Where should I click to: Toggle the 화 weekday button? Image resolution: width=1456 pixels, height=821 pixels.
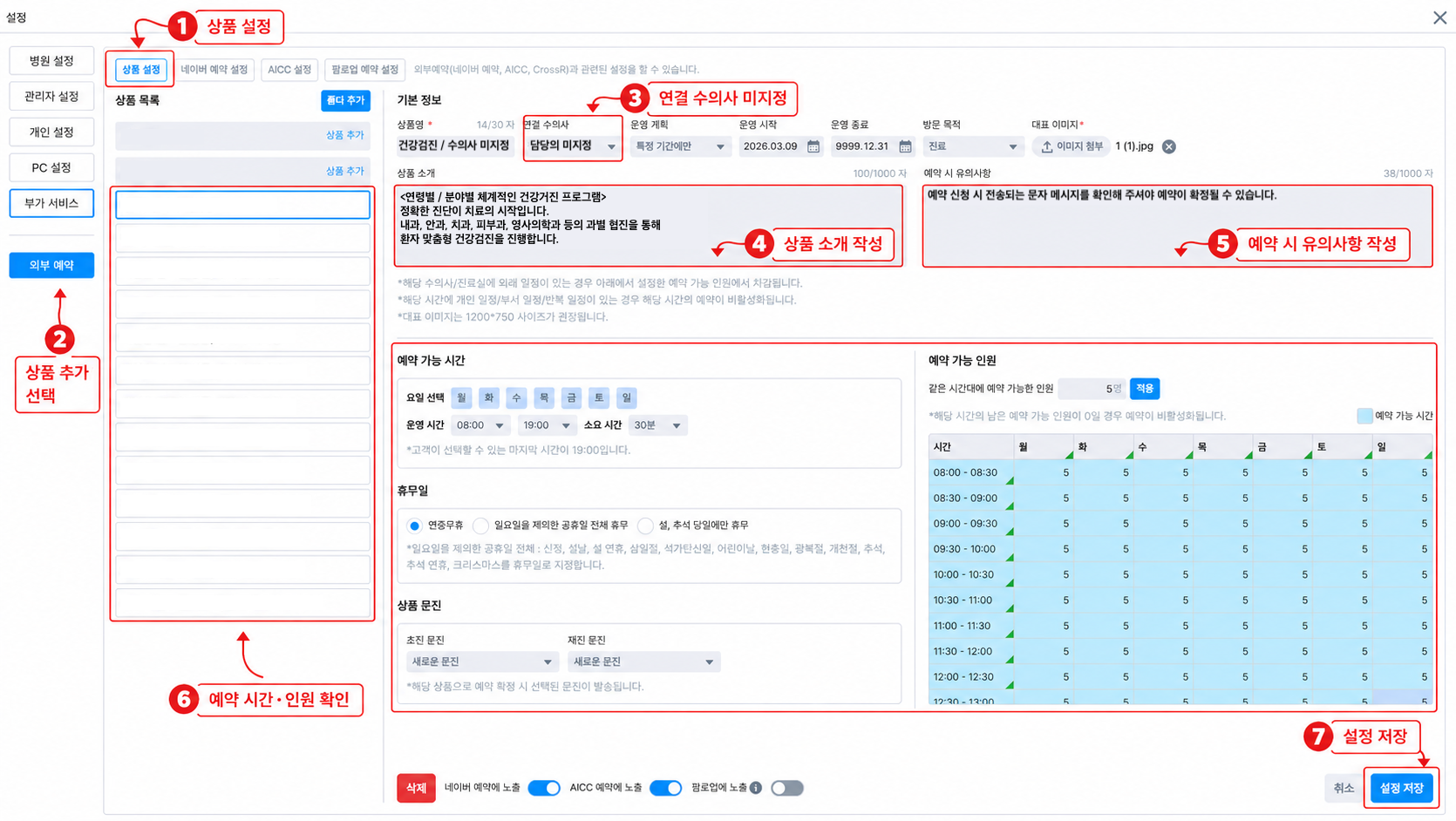pos(489,398)
